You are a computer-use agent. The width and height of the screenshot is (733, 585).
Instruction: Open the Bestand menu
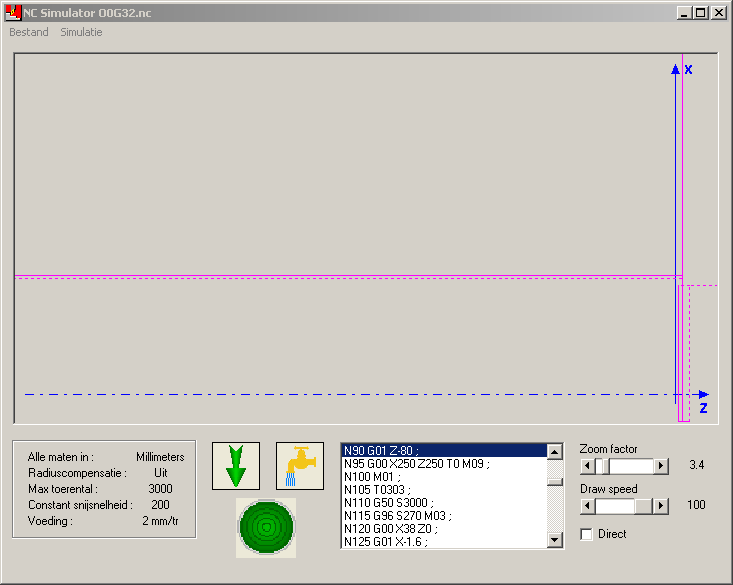(x=29, y=32)
